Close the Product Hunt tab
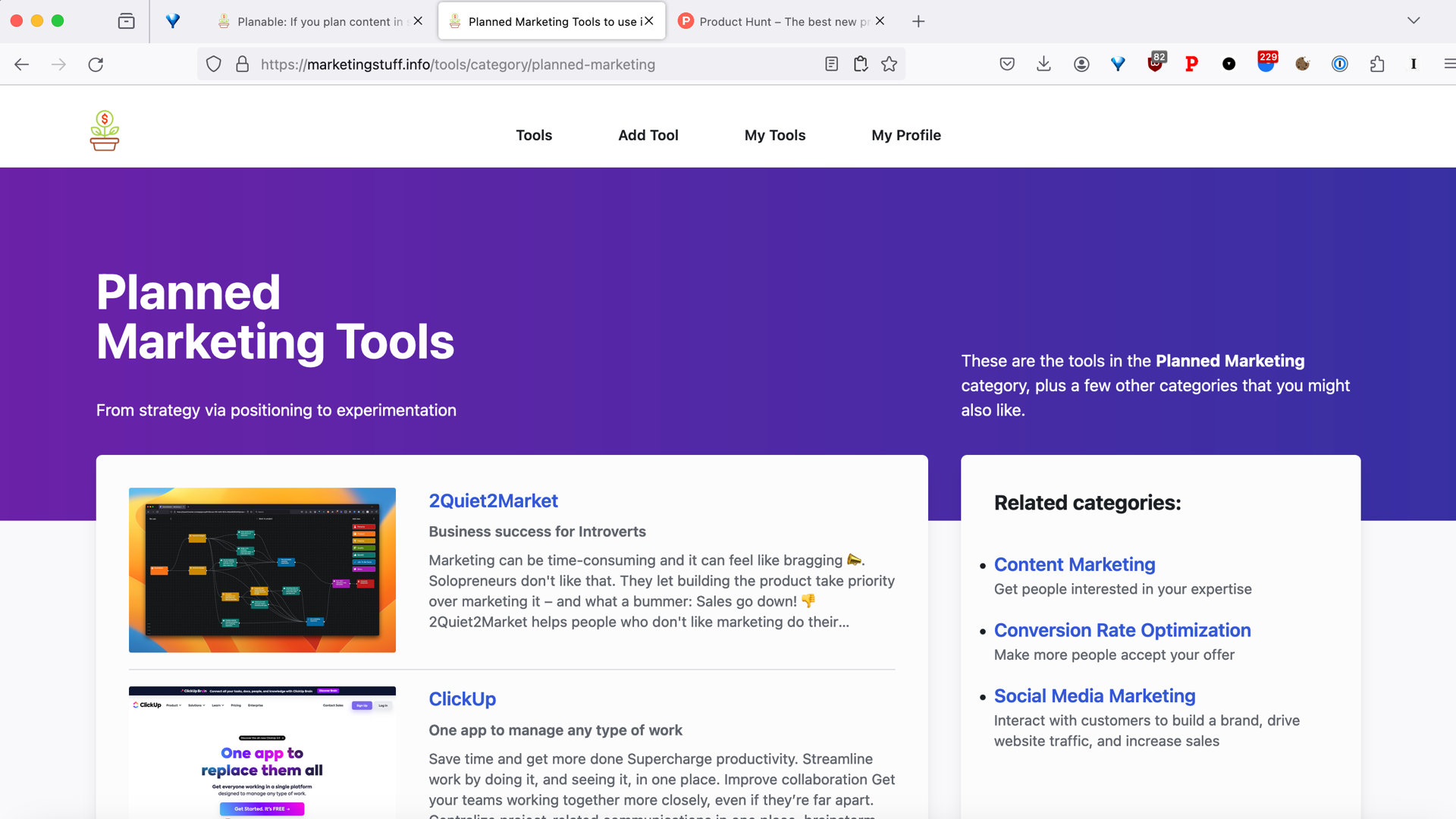The height and width of the screenshot is (819, 1456). click(x=880, y=21)
